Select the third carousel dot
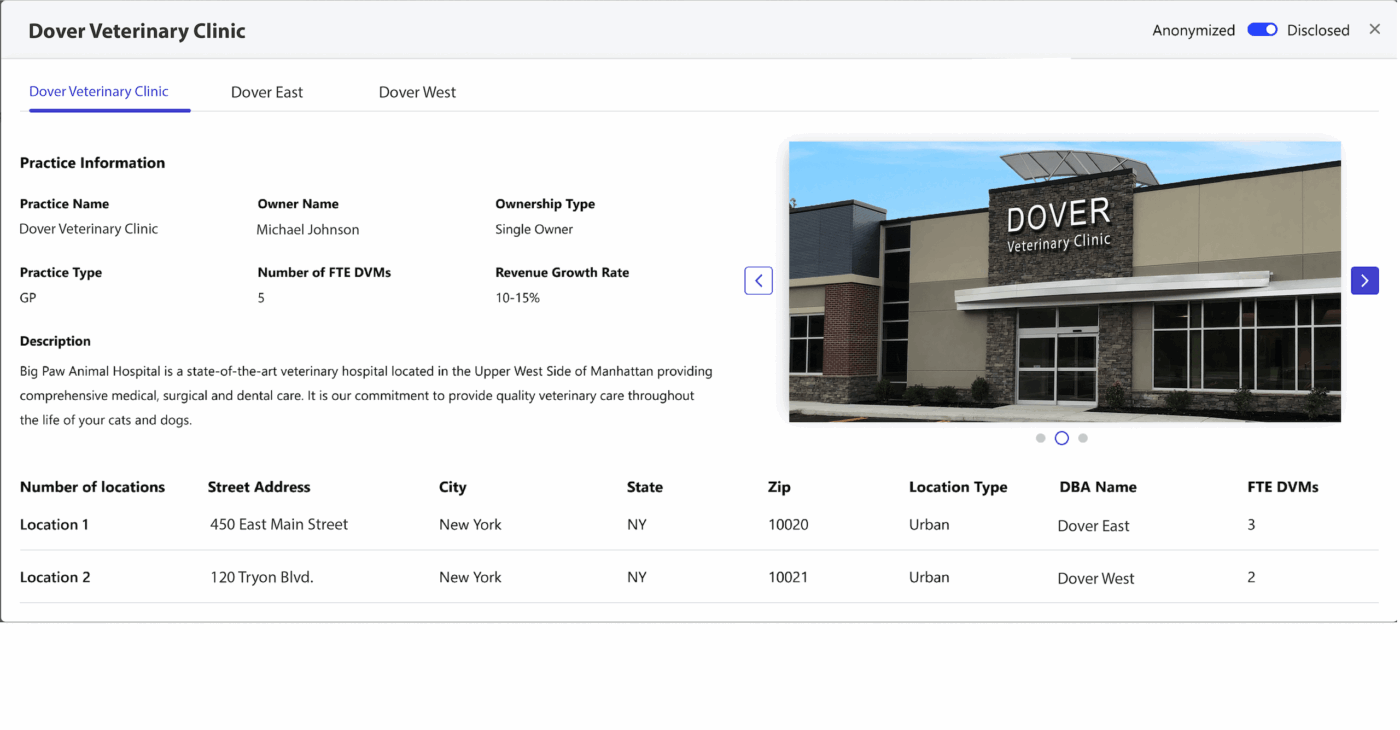This screenshot has height=730, width=1400. click(x=1083, y=438)
